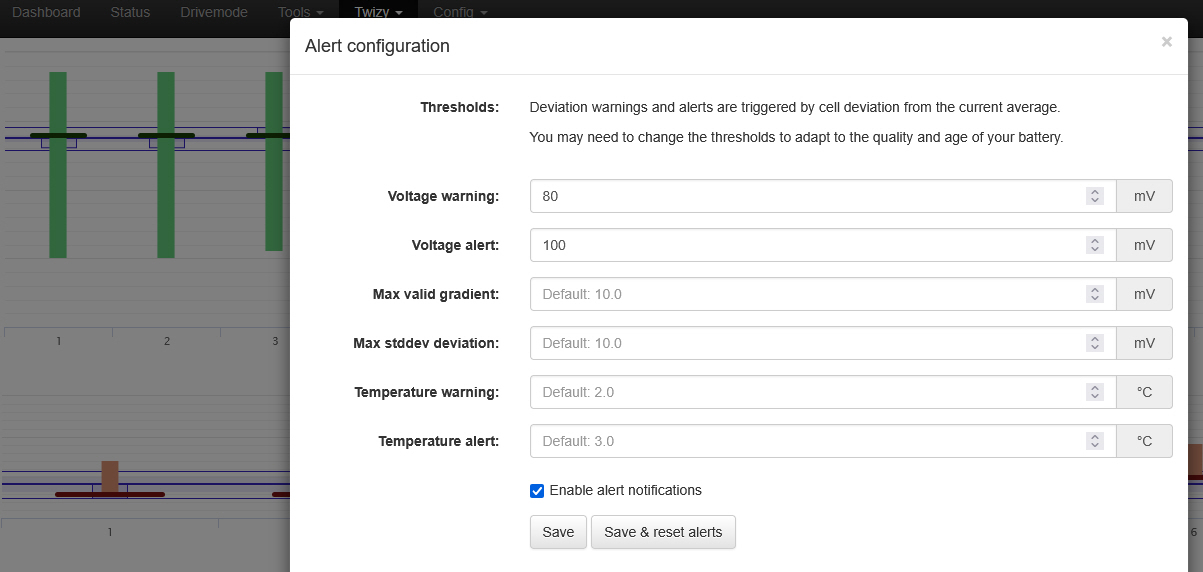Go to the Dashboard page
The image size is (1203, 572).
[x=46, y=12]
